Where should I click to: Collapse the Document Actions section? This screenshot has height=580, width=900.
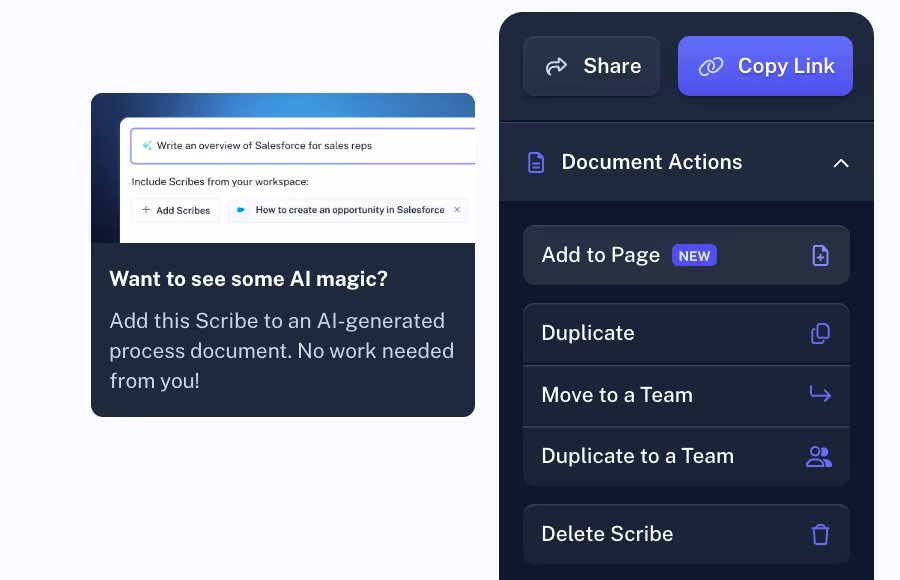pos(841,162)
